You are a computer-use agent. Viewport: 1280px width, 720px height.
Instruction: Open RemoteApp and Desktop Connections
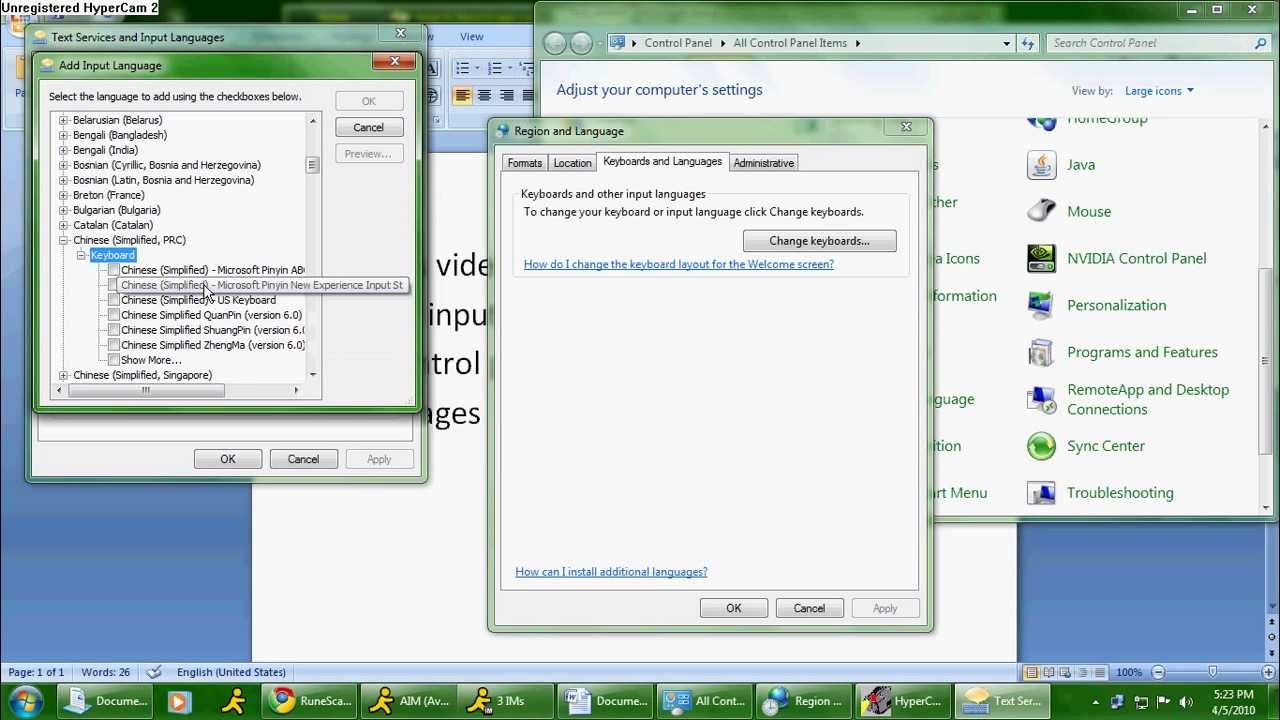[1128, 399]
